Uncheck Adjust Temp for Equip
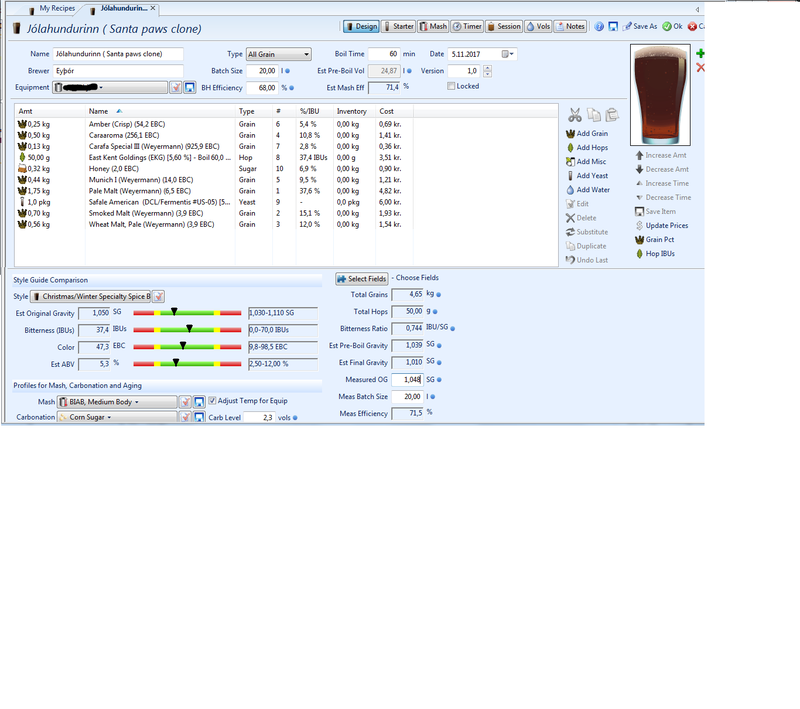The height and width of the screenshot is (709, 800). click(213, 401)
